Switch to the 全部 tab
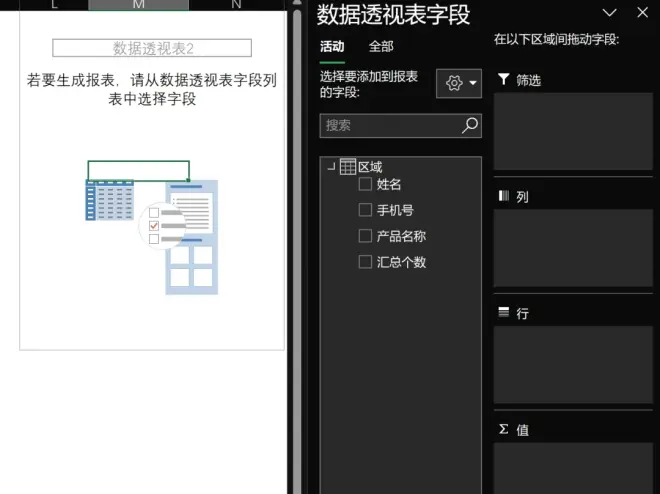This screenshot has width=660, height=494. click(381, 46)
